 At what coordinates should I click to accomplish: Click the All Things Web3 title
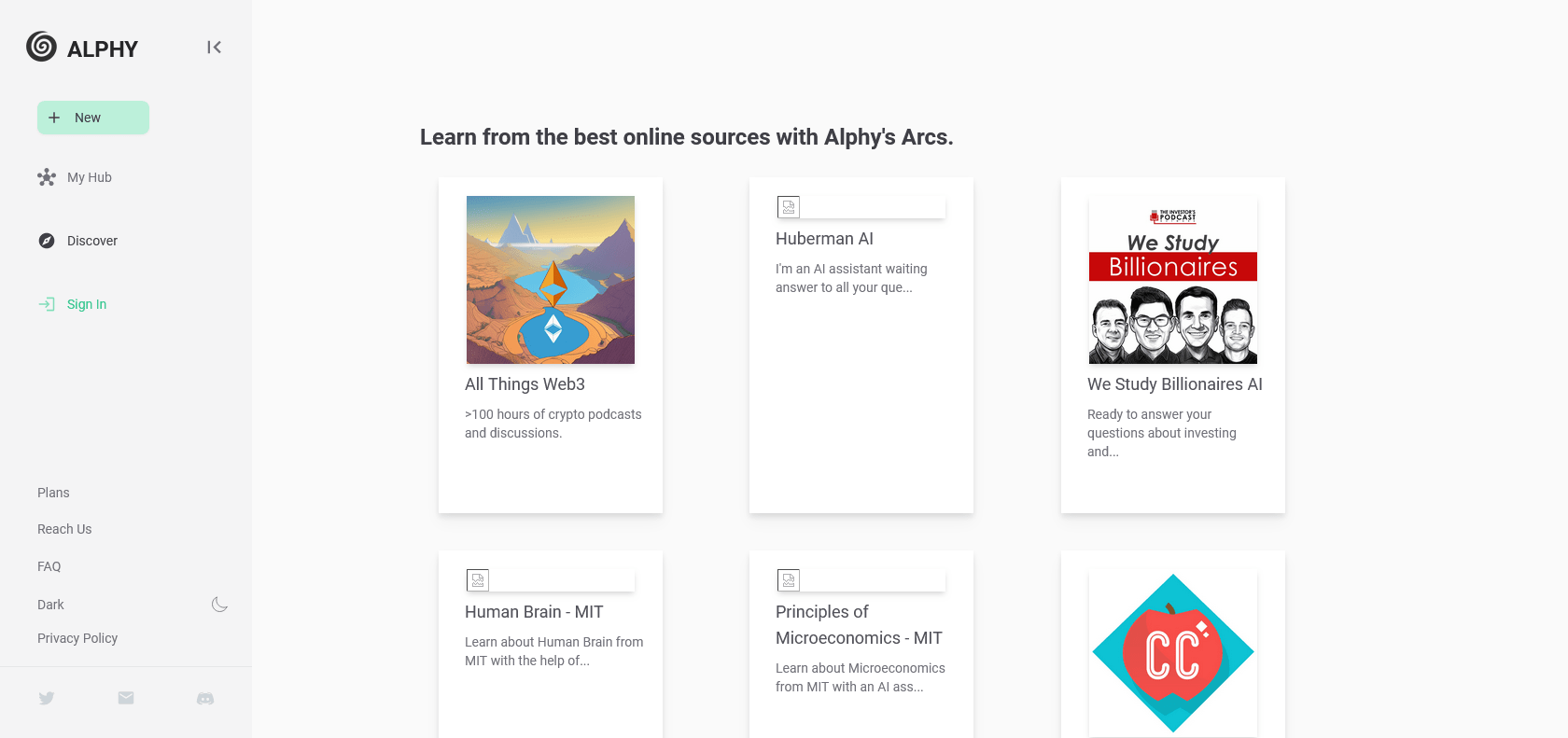(525, 384)
